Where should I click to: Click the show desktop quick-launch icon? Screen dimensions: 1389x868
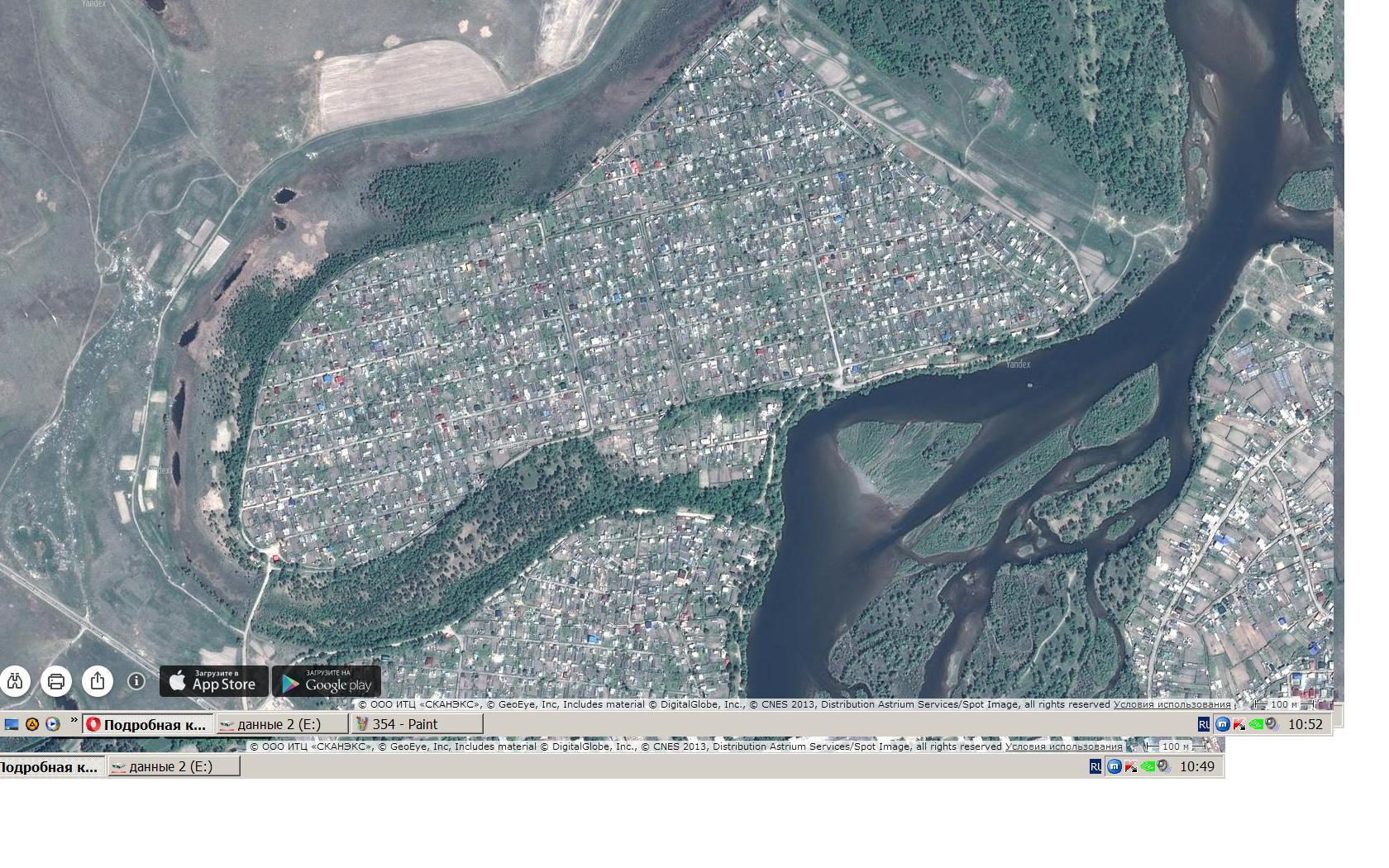point(12,724)
